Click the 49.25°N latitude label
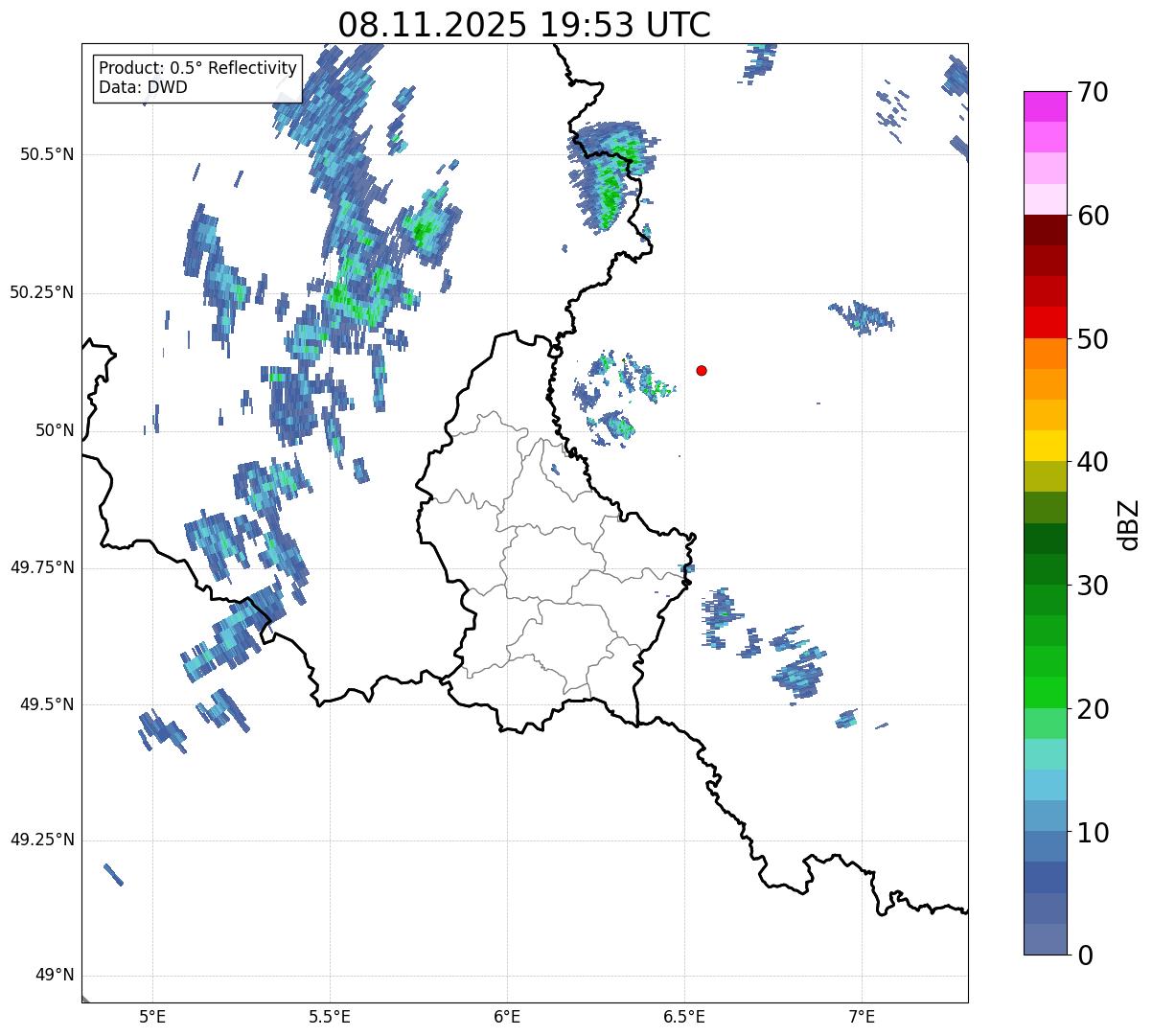 tap(41, 840)
